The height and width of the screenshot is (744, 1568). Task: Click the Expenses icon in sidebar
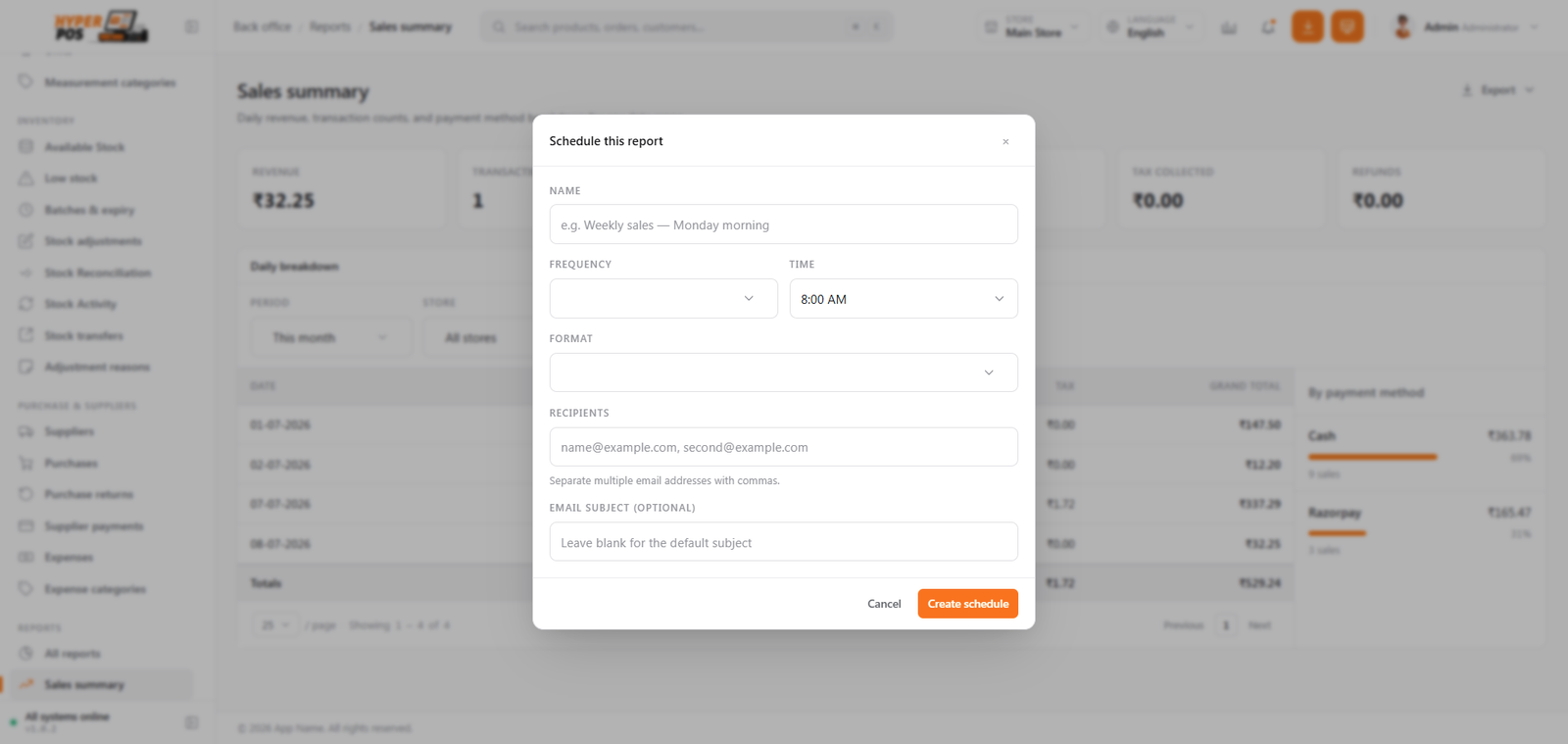click(26, 558)
